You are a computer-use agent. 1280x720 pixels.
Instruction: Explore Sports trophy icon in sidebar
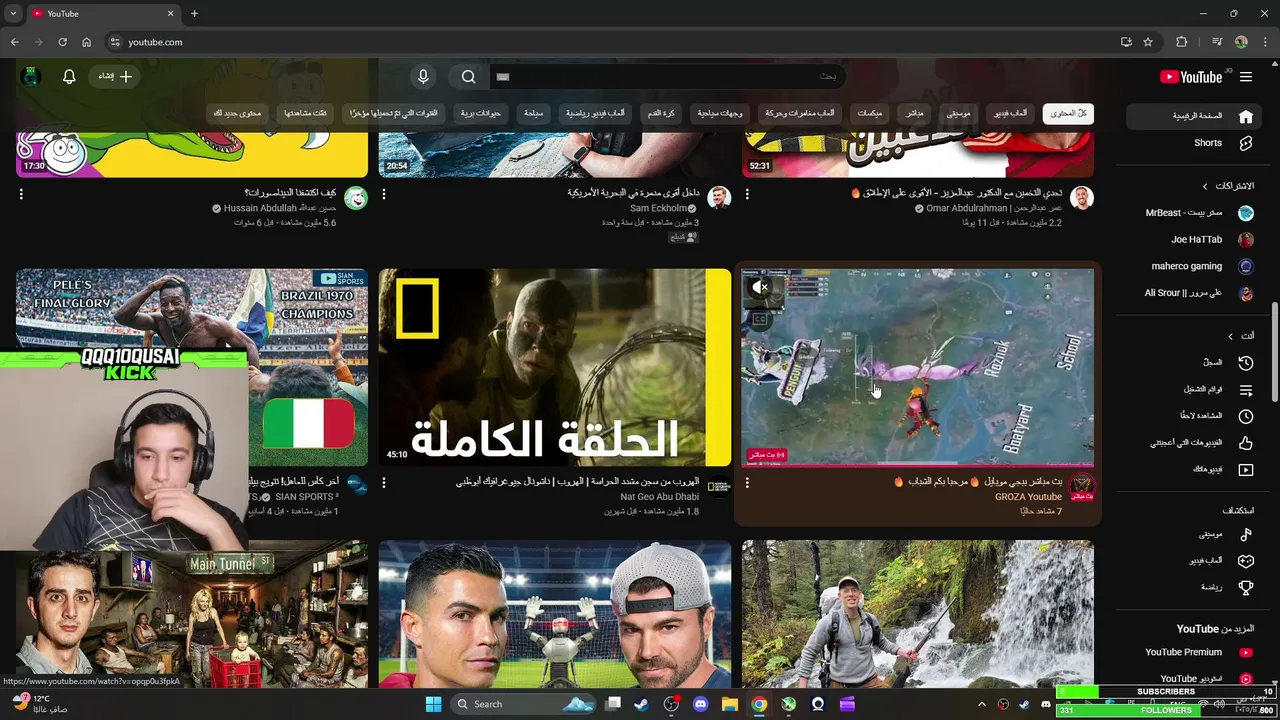(1246, 588)
